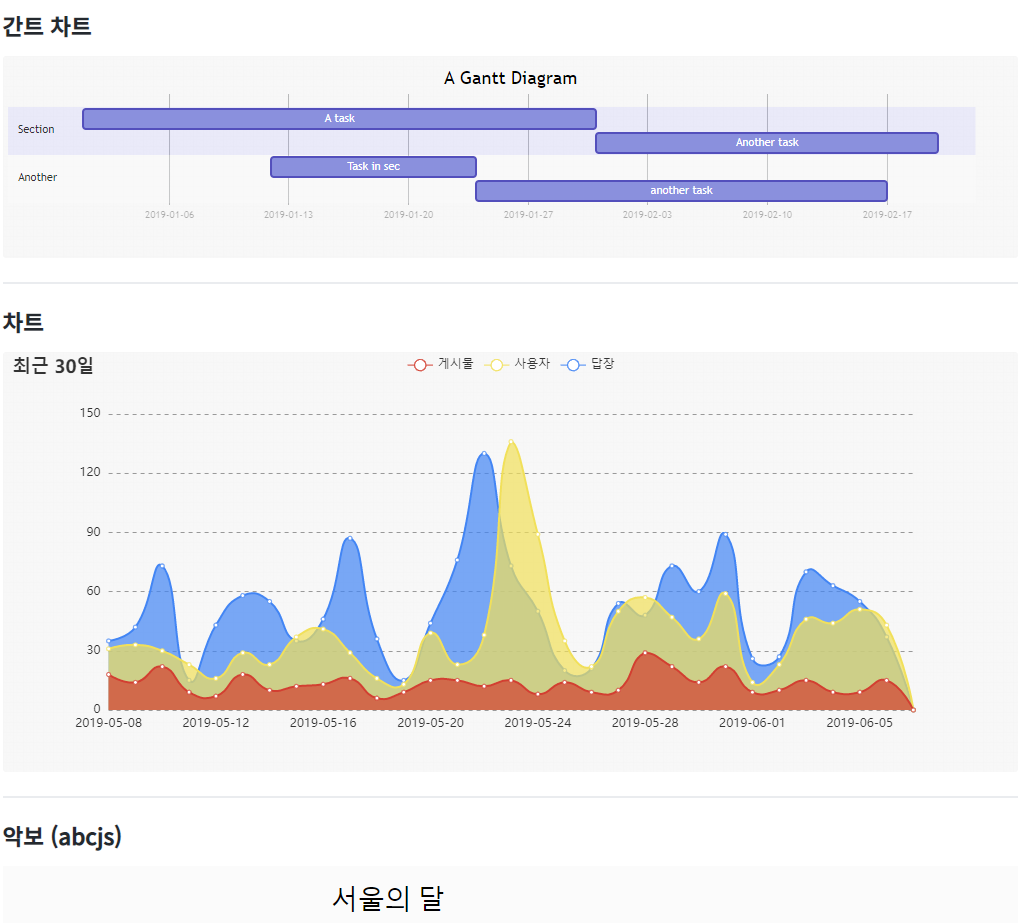Click the yellow 사용자 peak data point
Screen dimensions: 1025x923
(511, 441)
